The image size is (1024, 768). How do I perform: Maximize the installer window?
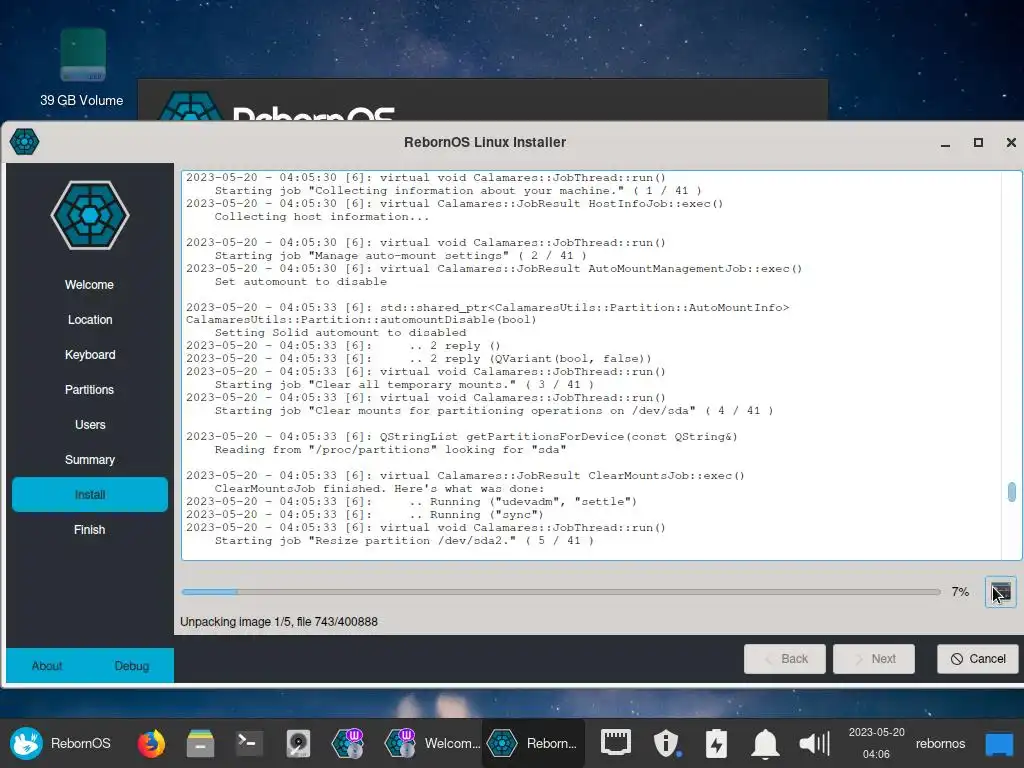978,142
